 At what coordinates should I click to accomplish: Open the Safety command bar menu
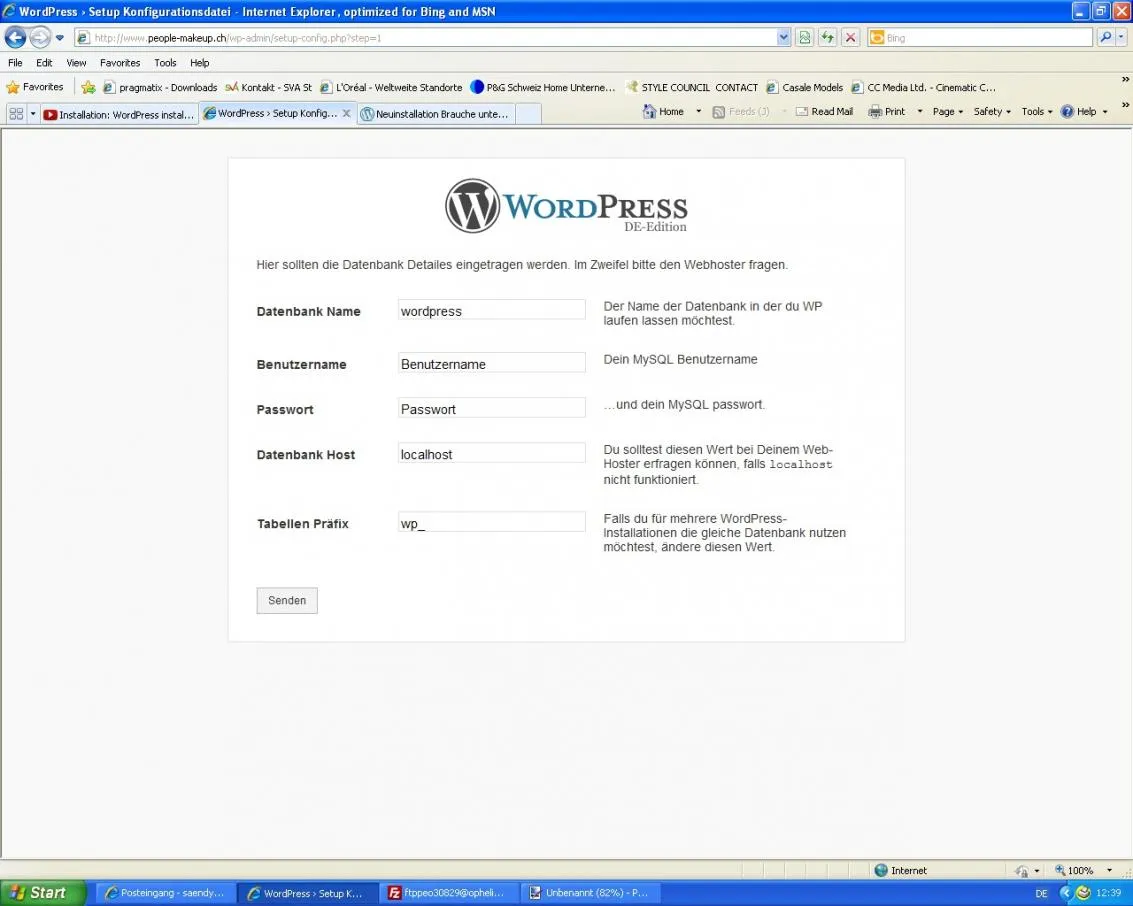(x=992, y=111)
